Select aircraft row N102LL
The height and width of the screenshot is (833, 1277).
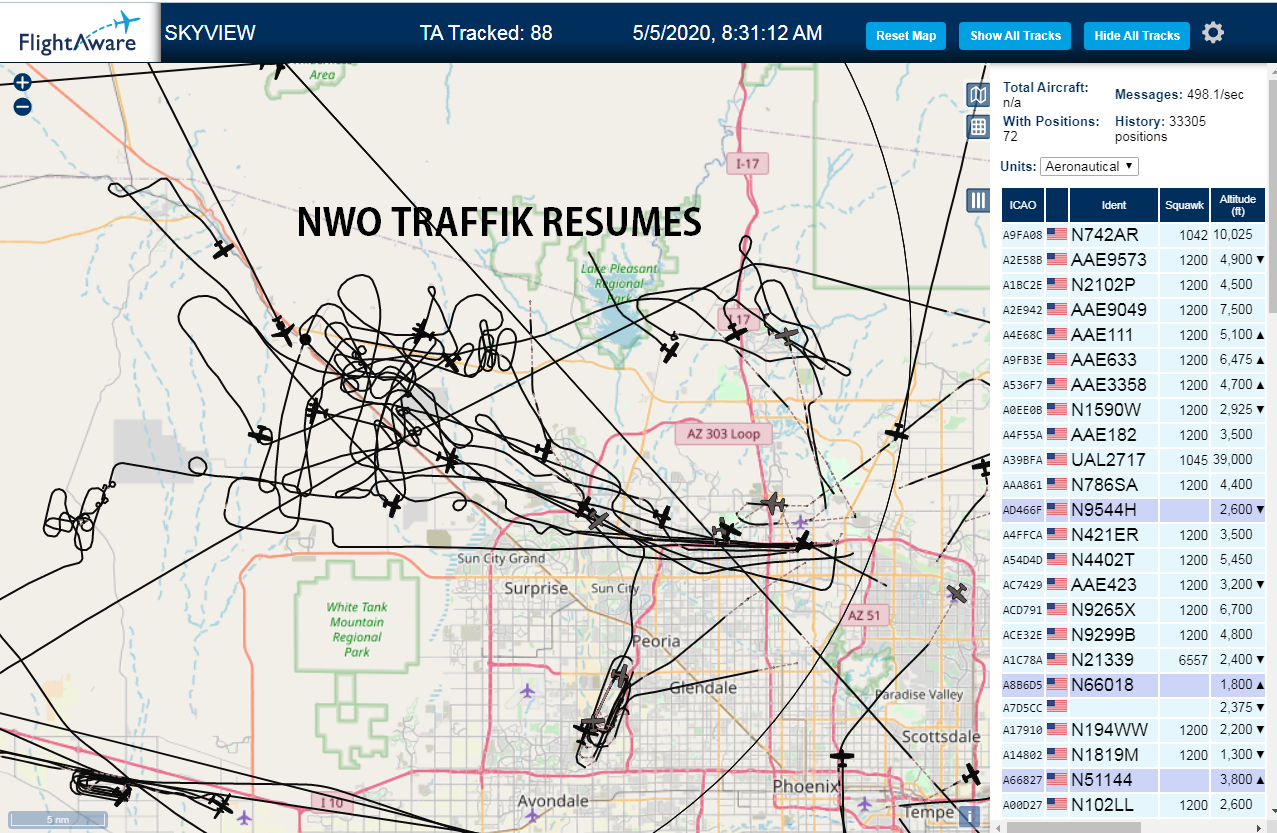click(x=1133, y=805)
